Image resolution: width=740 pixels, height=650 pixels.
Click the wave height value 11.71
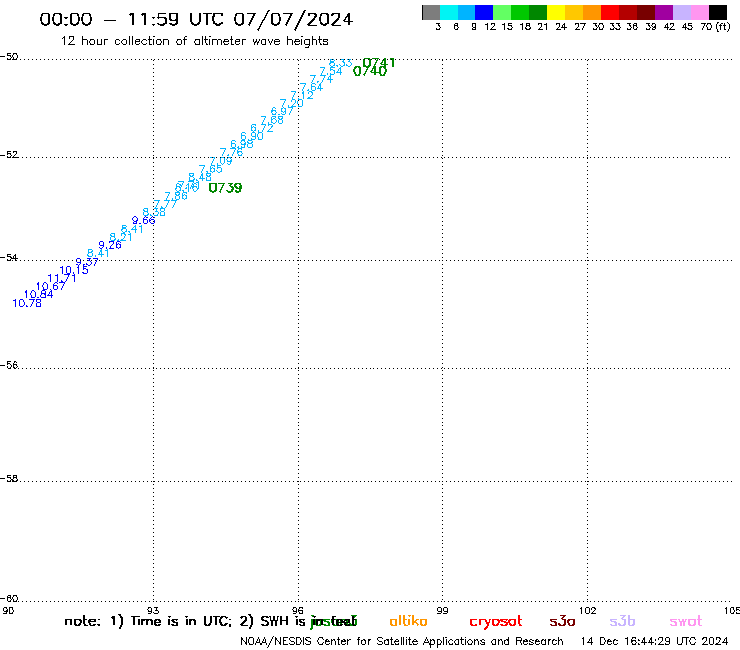point(62,278)
